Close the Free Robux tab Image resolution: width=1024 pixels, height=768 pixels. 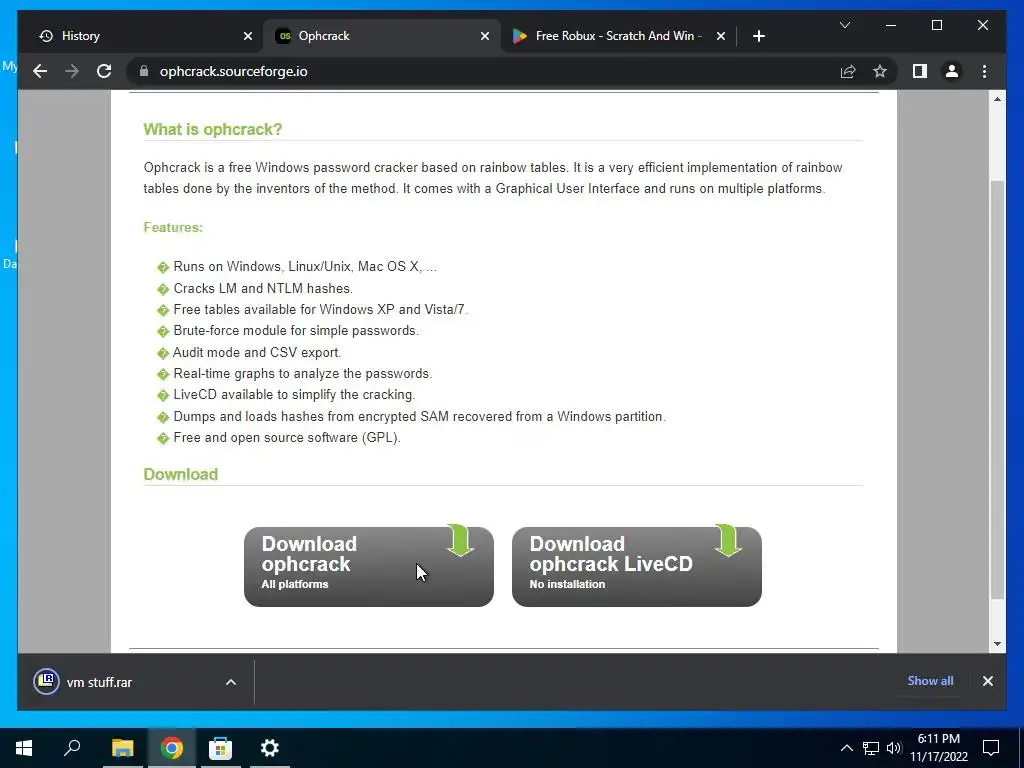720,36
